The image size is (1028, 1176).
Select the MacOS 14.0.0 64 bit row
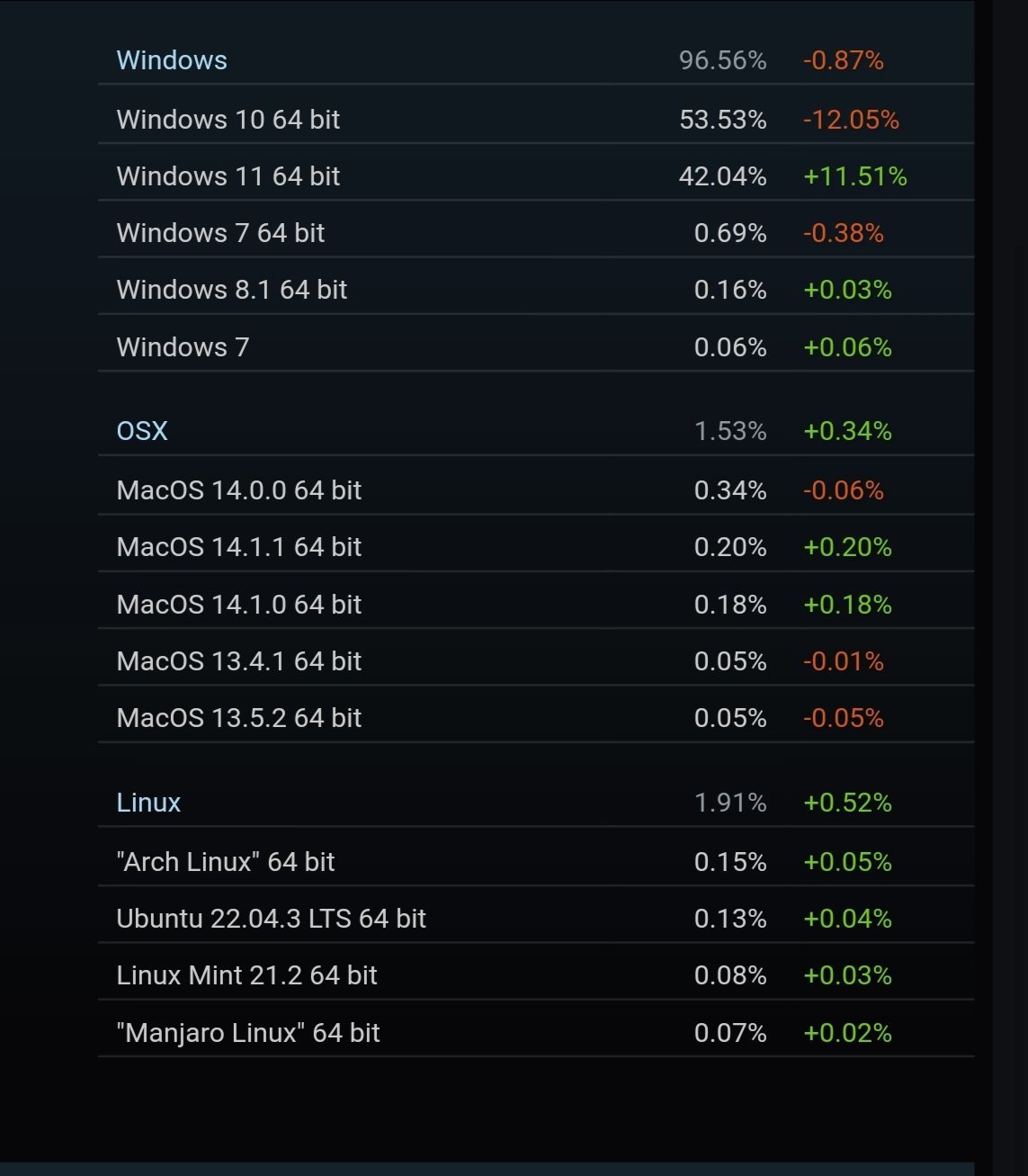pos(238,490)
